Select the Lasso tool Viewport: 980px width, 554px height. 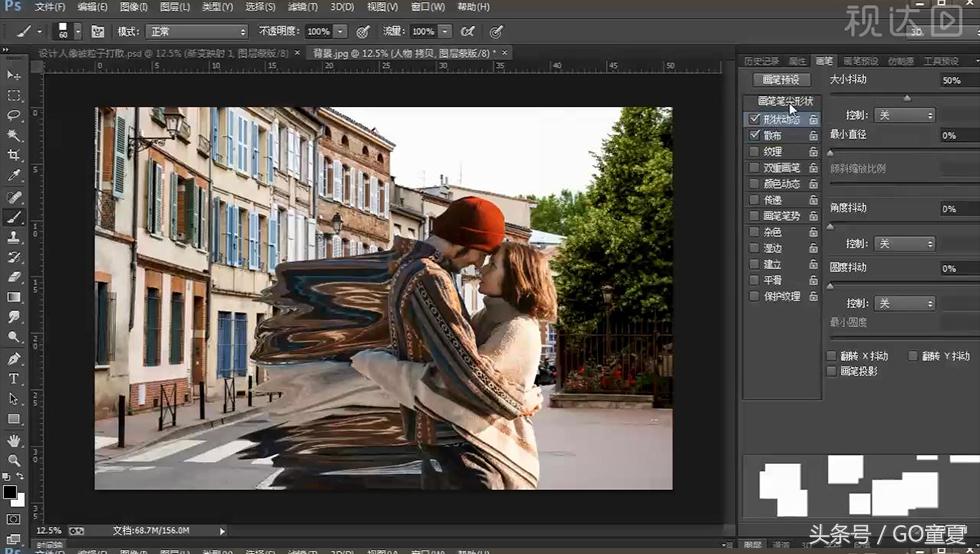14,115
